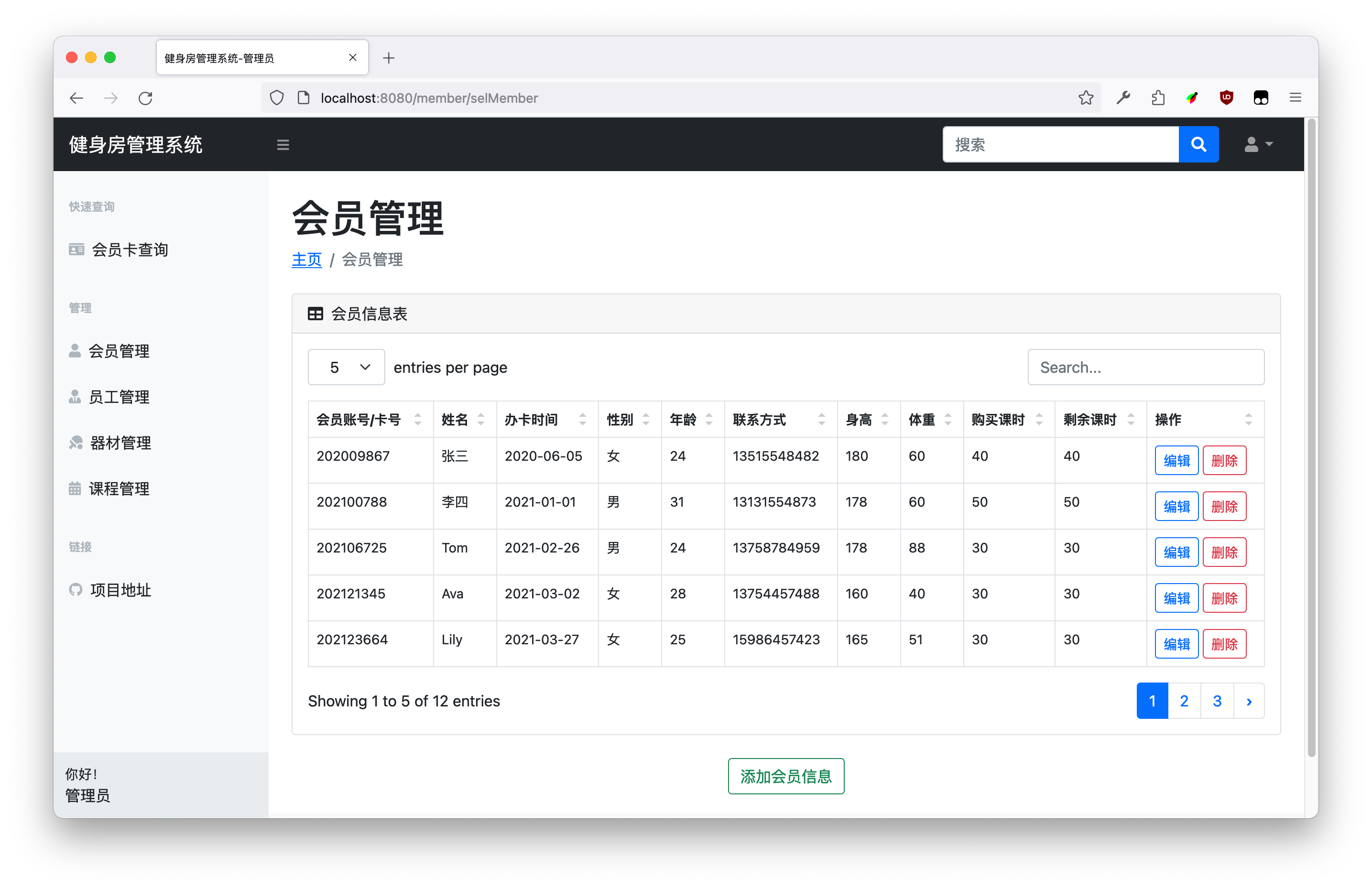Click the page vertical scrollbar
The height and width of the screenshot is (889, 1372).
[1311, 438]
